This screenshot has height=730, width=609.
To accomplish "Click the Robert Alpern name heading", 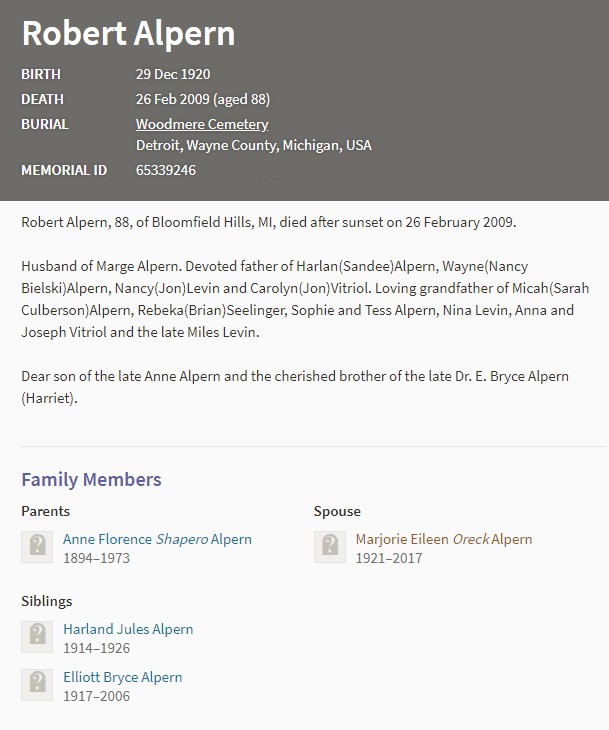I will (x=128, y=34).
